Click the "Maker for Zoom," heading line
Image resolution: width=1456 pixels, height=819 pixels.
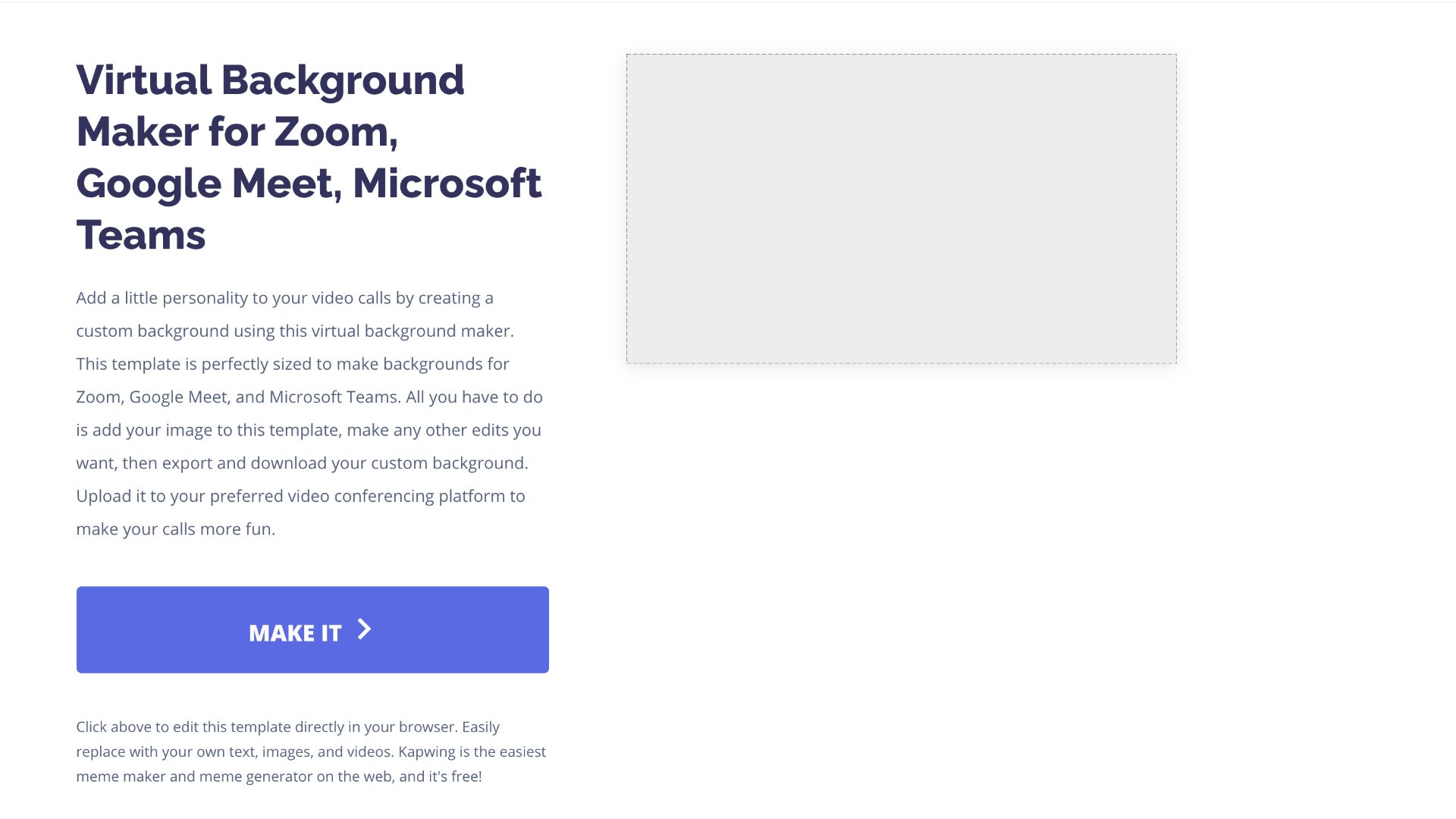237,132
